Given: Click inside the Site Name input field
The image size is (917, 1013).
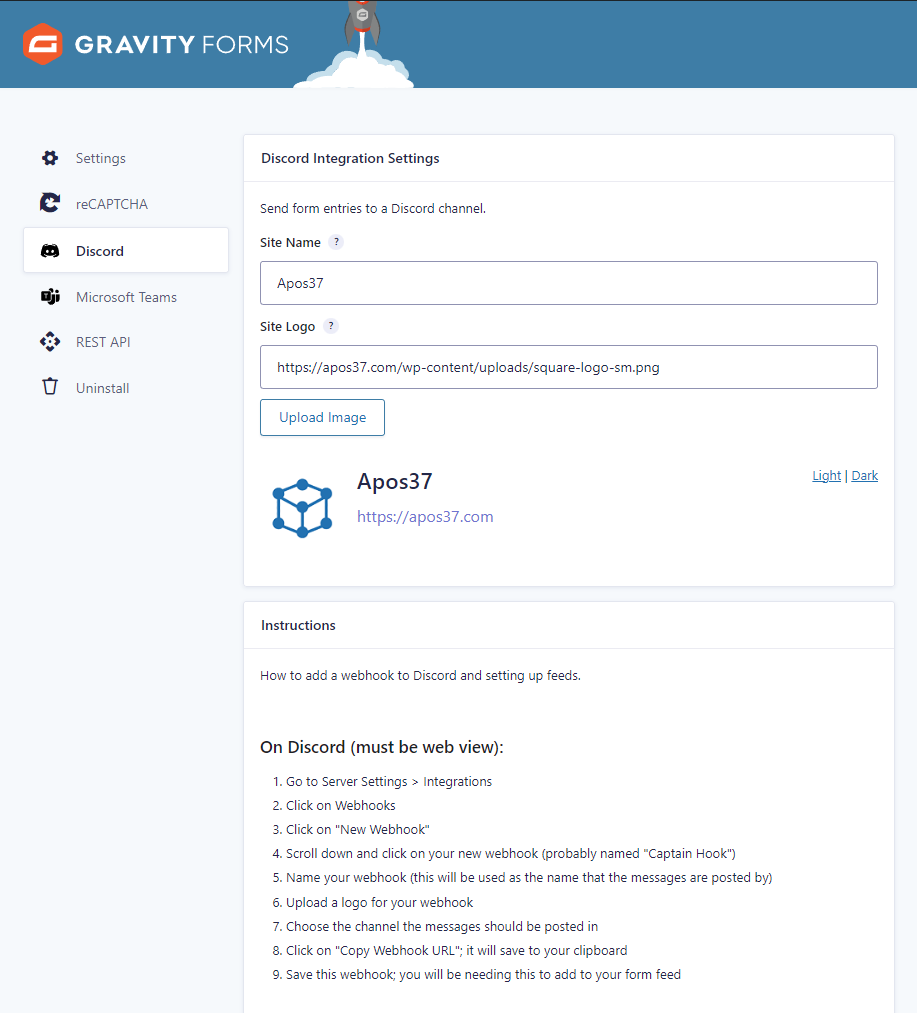Looking at the screenshot, I should (568, 283).
